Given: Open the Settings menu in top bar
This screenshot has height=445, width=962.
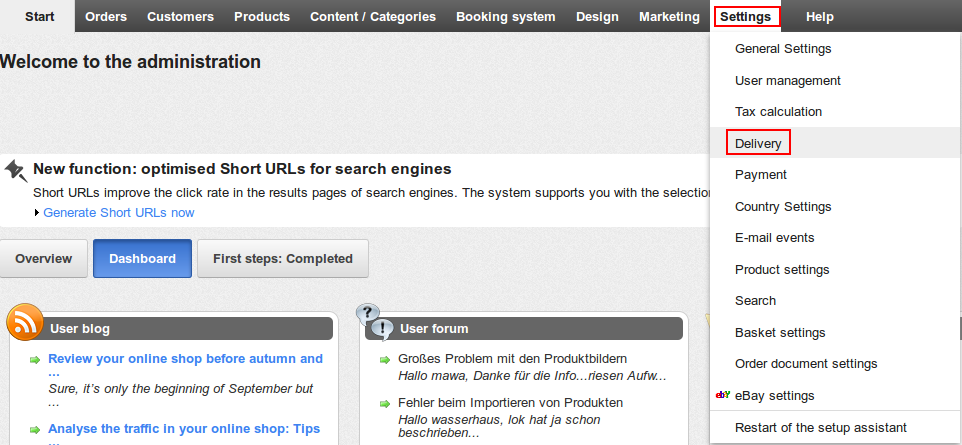Looking at the screenshot, I should 746,17.
